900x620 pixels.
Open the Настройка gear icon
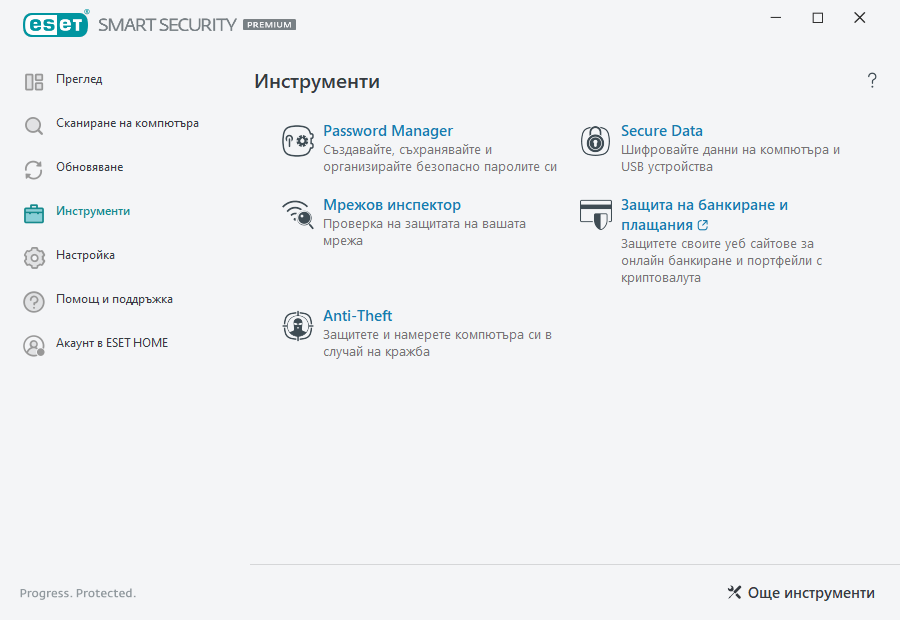click(x=33, y=256)
